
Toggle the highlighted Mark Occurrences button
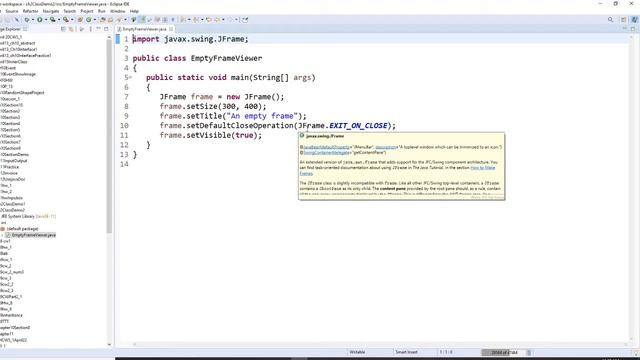142,20
